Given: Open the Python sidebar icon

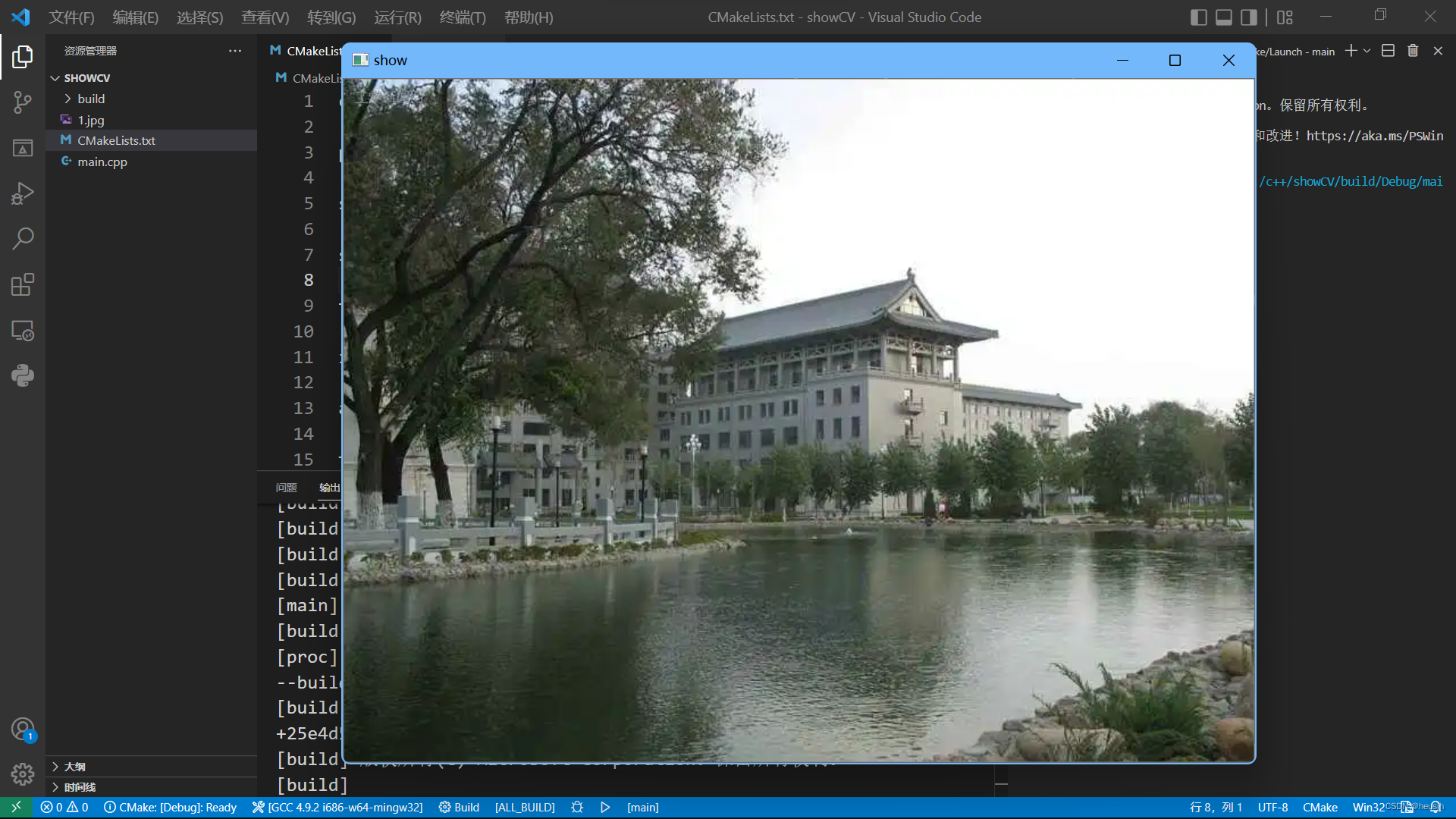Looking at the screenshot, I should click(x=23, y=375).
